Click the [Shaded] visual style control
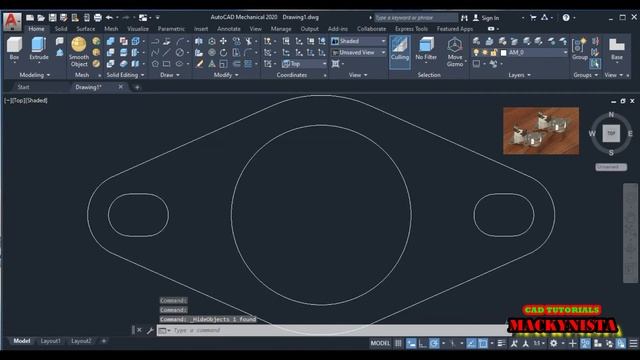The width and height of the screenshot is (640, 360). [37, 100]
